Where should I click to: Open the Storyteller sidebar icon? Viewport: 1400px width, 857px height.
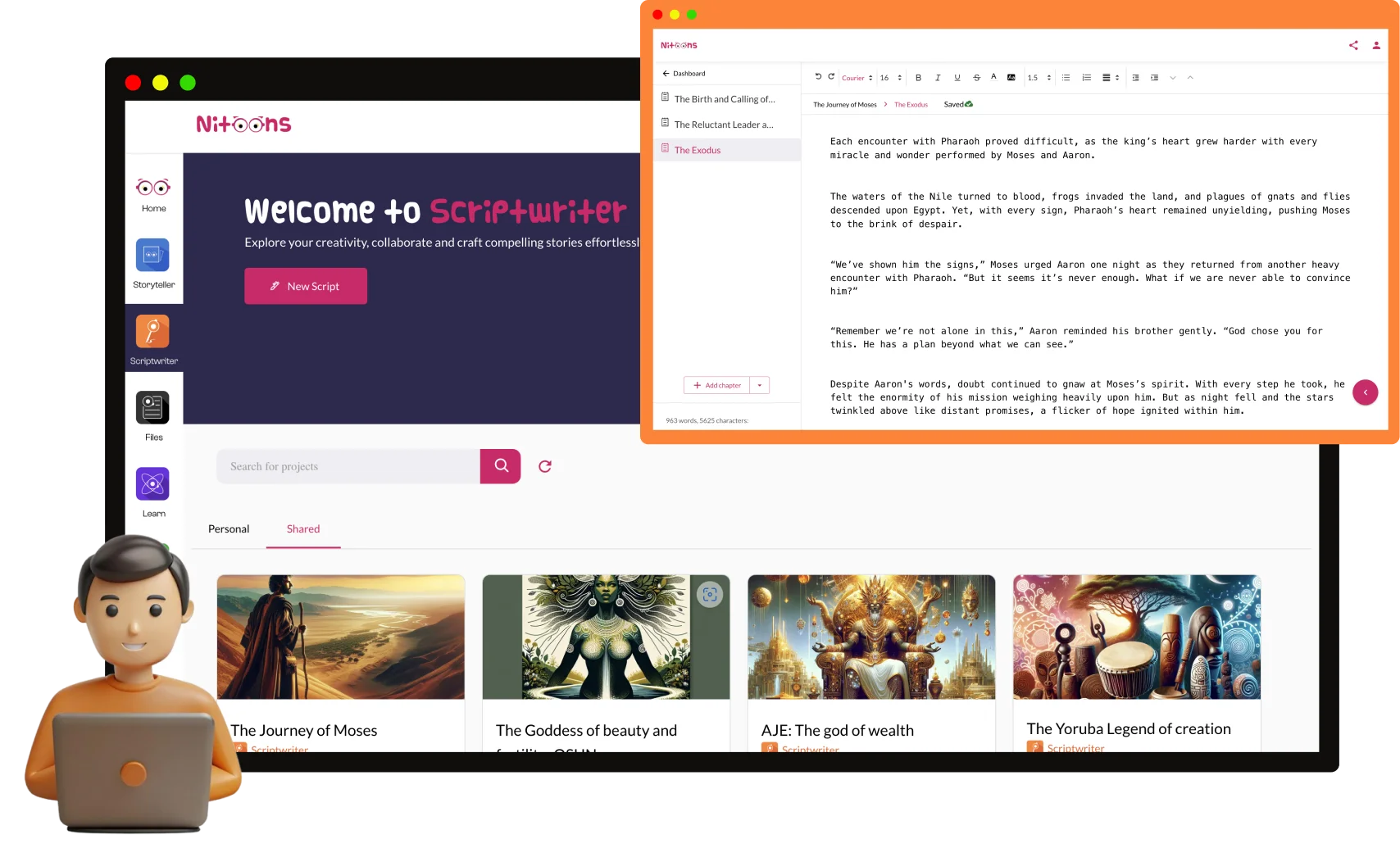[x=152, y=256]
